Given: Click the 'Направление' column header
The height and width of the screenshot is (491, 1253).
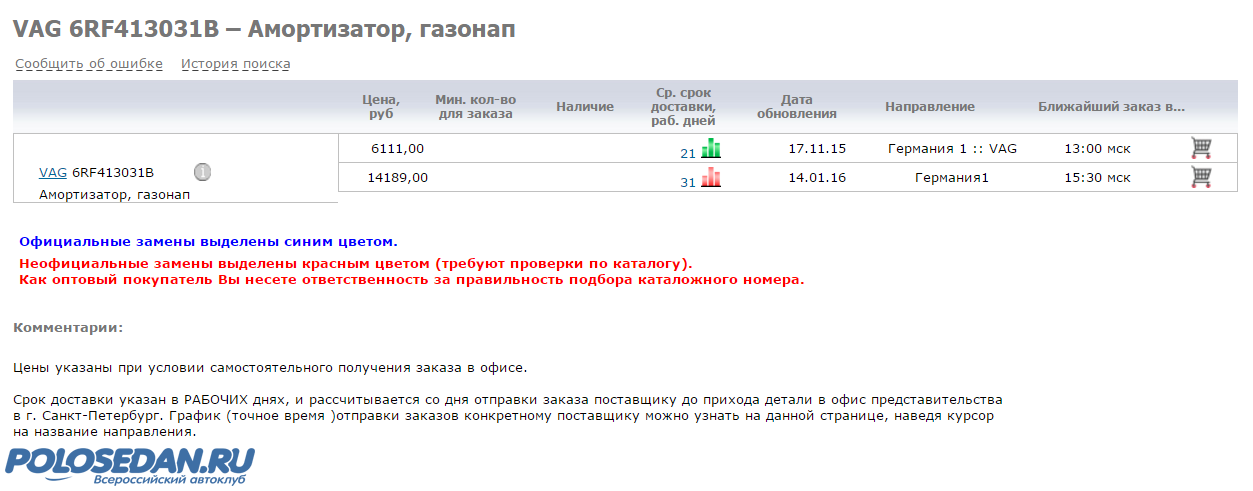Looking at the screenshot, I should 929,106.
